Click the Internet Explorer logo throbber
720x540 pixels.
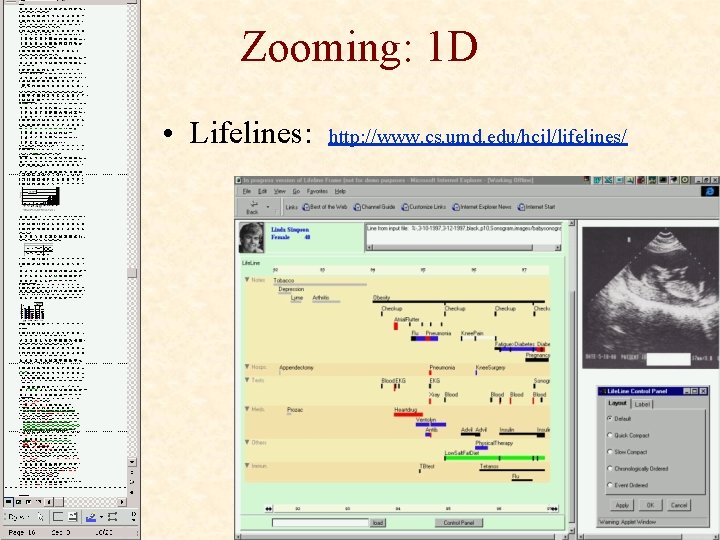[x=709, y=191]
